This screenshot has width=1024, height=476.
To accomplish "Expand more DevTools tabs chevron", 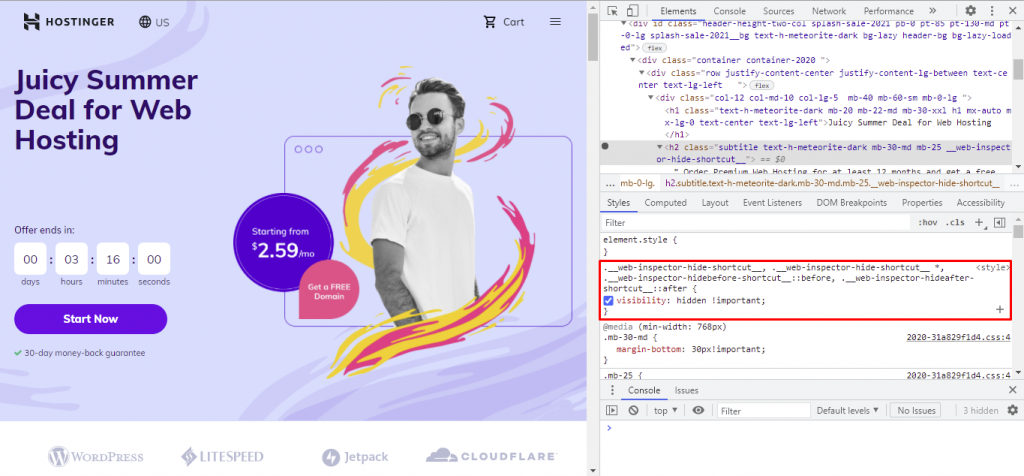I will click(x=932, y=11).
